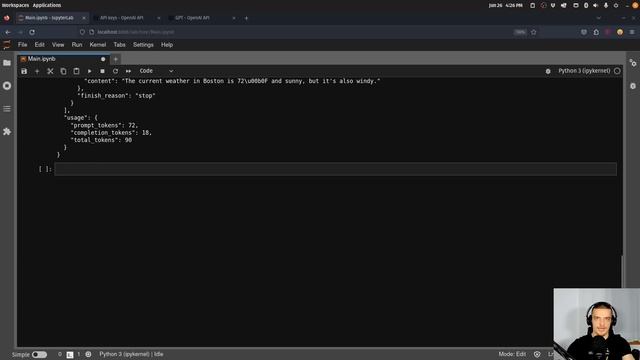
Task: Open the Kernel menu
Action: pyautogui.click(x=98, y=45)
